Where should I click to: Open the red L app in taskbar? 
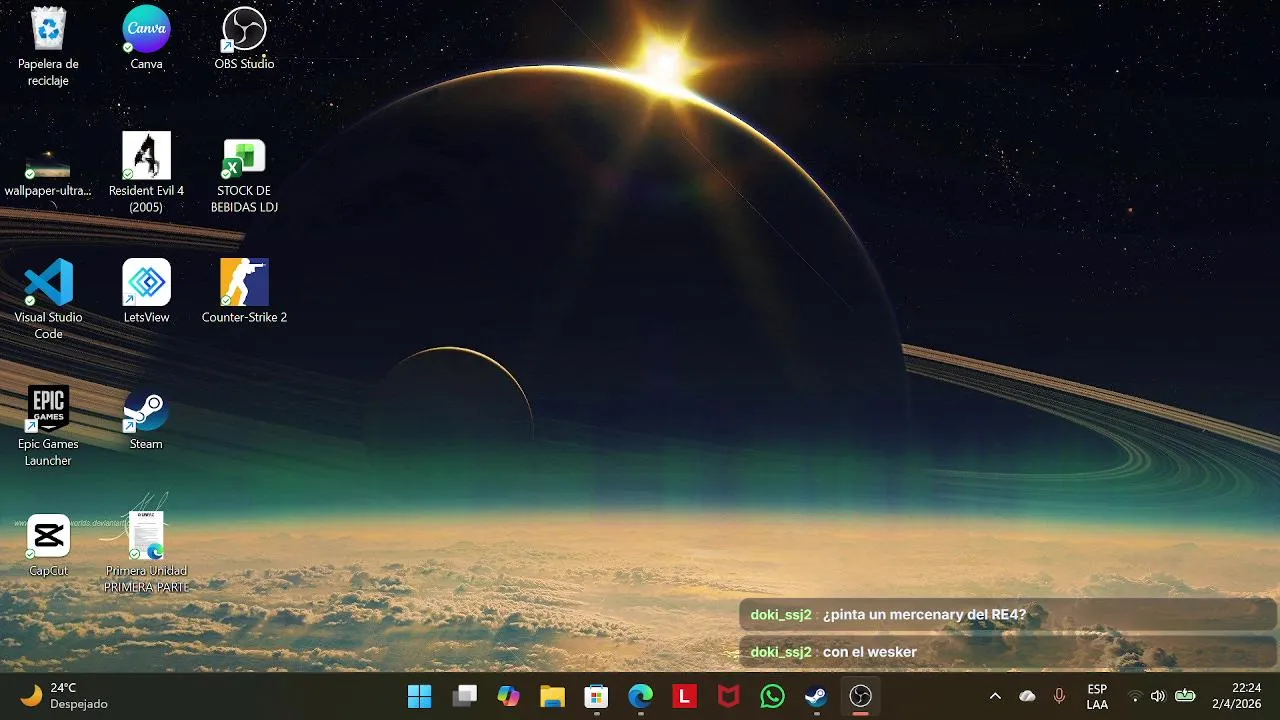[x=684, y=696]
